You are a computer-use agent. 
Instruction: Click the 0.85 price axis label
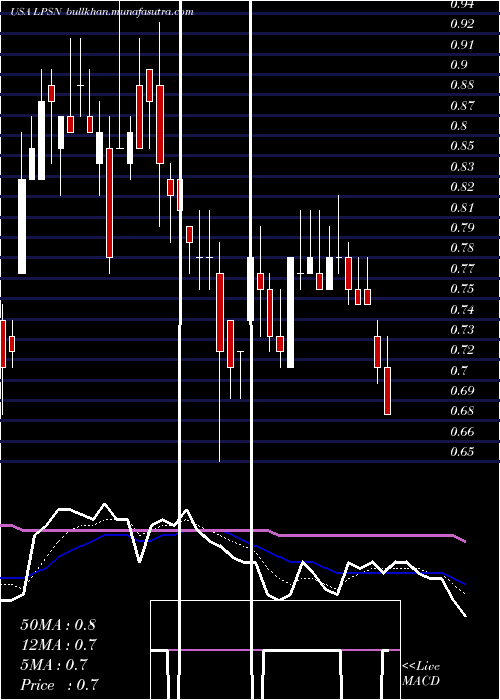click(462, 146)
